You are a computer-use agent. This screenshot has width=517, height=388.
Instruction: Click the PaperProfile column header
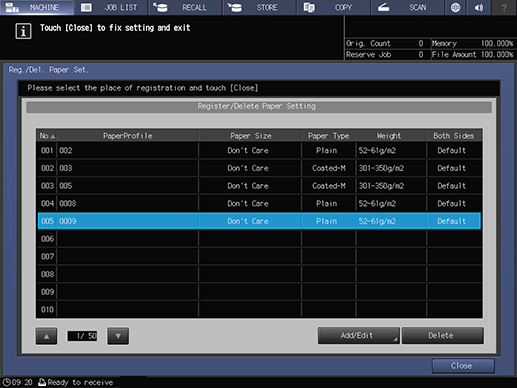point(128,136)
